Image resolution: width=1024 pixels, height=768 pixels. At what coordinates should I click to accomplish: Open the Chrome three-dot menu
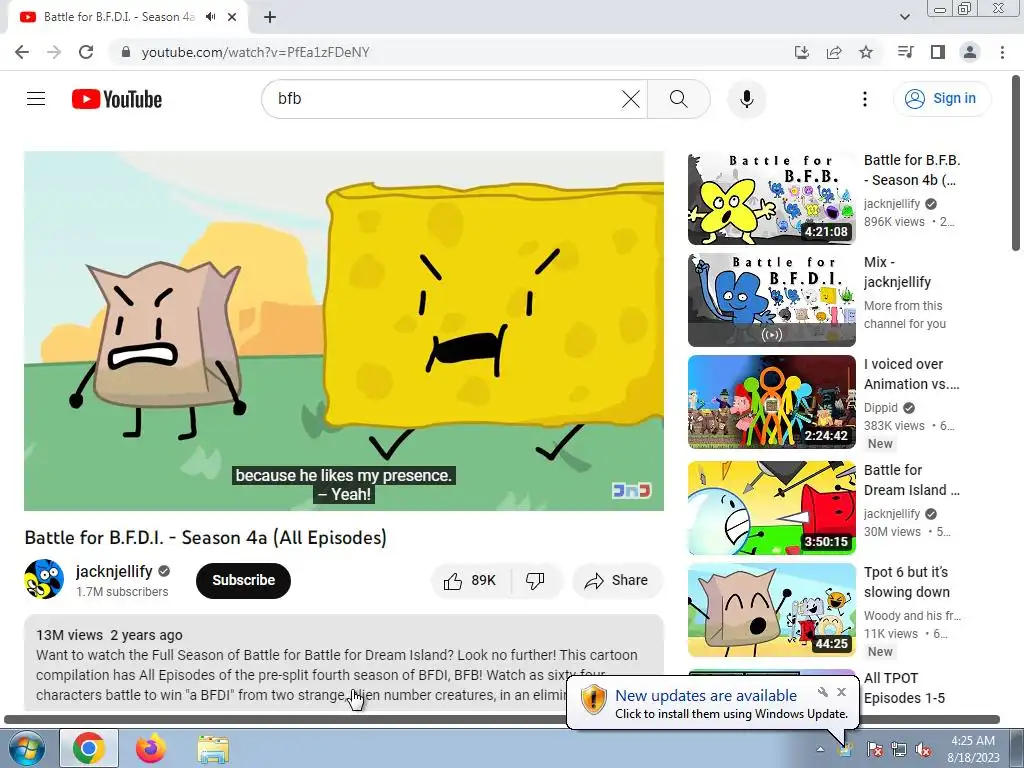[1002, 52]
